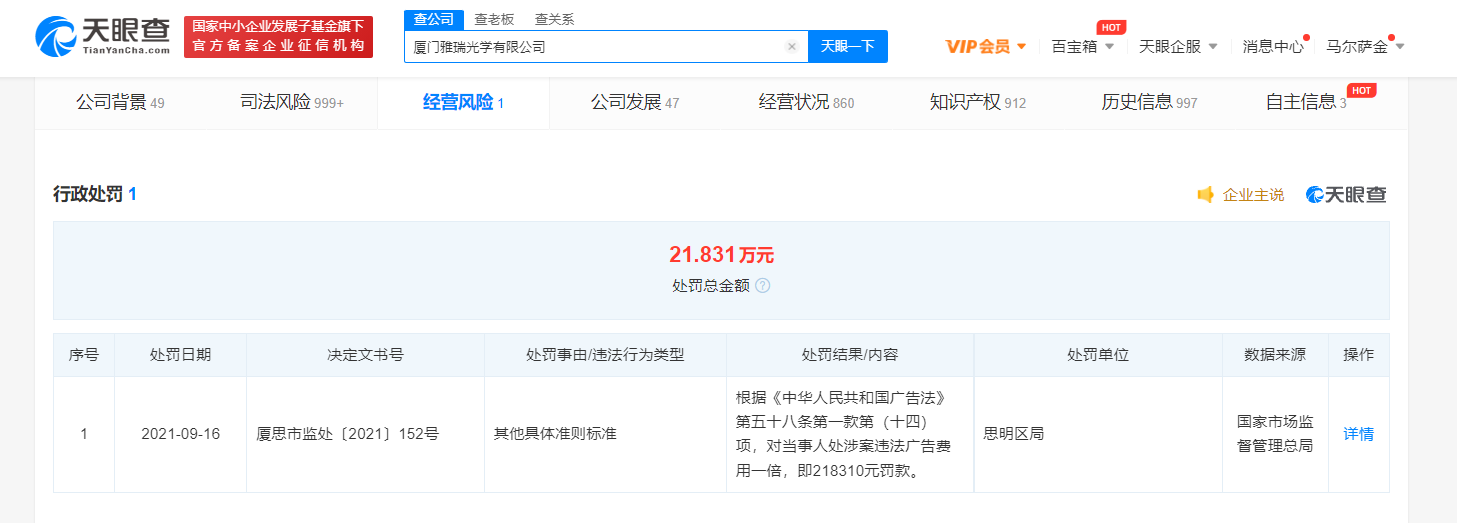Click the 天眼查 watermark logo at right
The height and width of the screenshot is (523, 1457).
1346,195
